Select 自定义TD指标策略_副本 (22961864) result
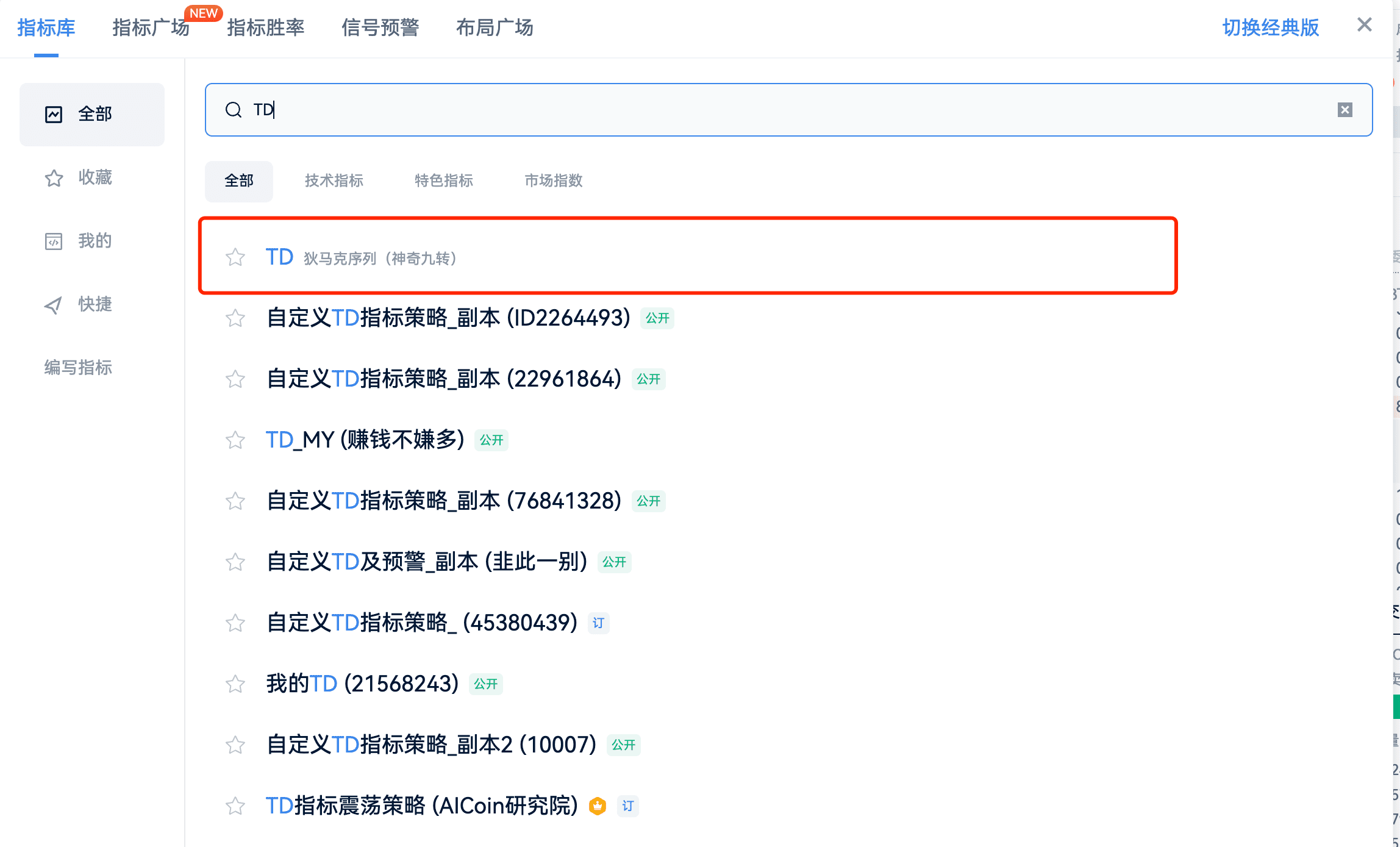 pyautogui.click(x=445, y=379)
